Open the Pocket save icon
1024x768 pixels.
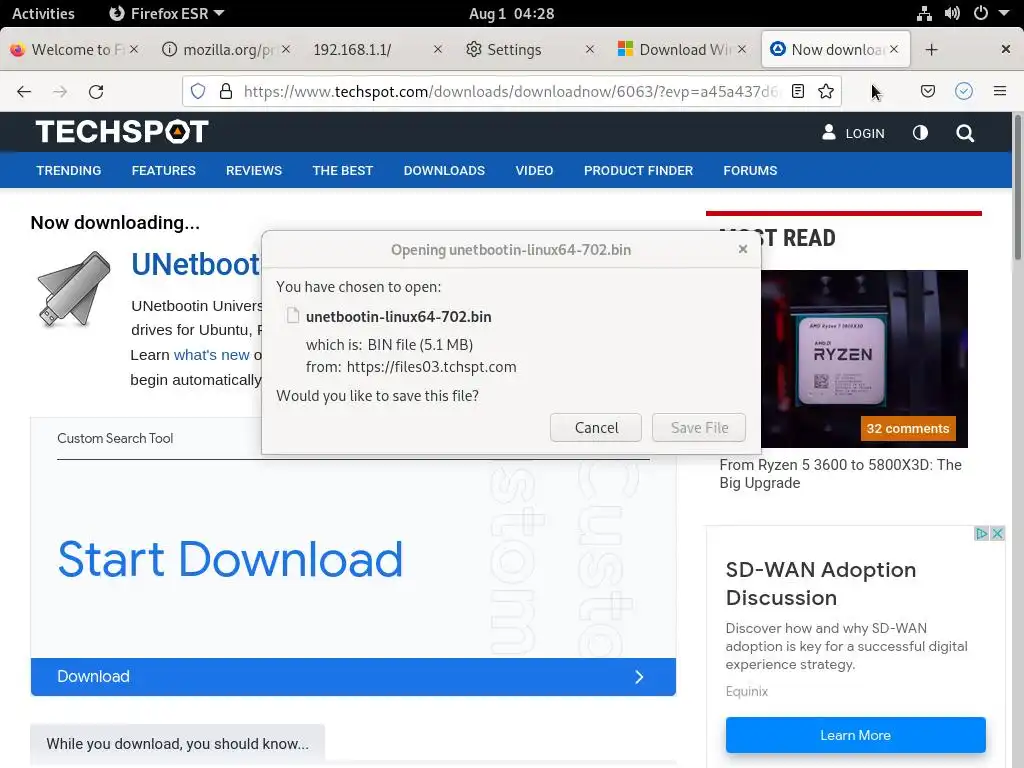(927, 91)
